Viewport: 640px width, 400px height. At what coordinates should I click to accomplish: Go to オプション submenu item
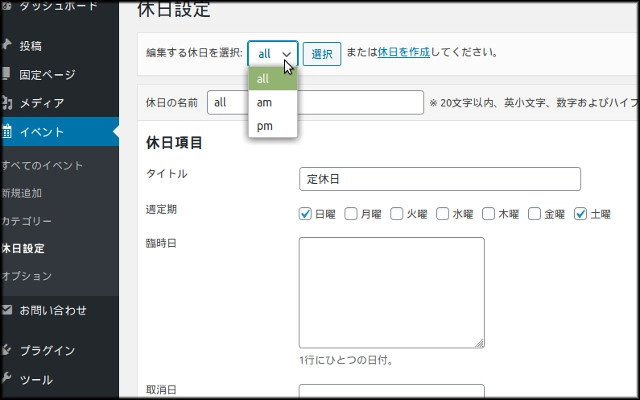tap(27, 276)
